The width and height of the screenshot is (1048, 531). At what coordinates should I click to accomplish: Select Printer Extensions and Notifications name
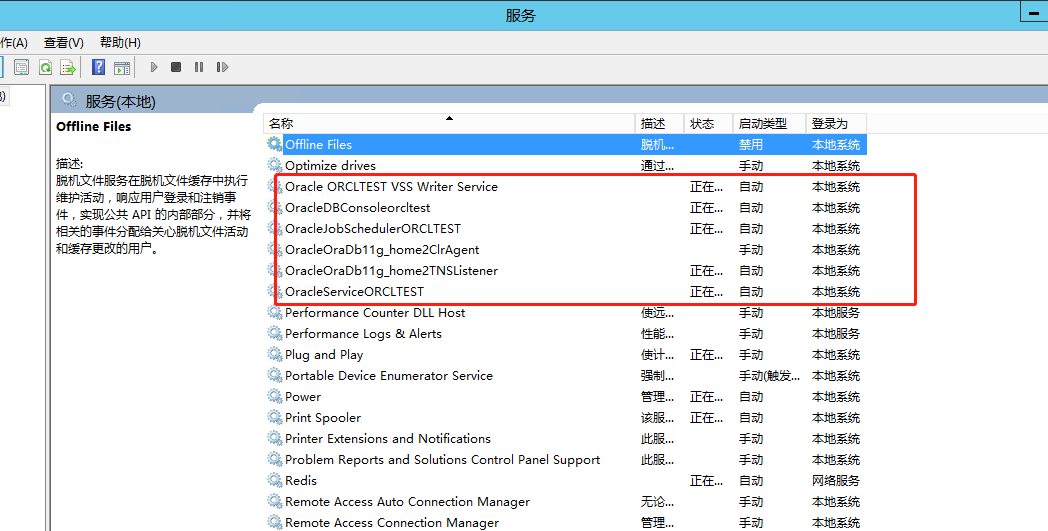pyautogui.click(x=388, y=439)
